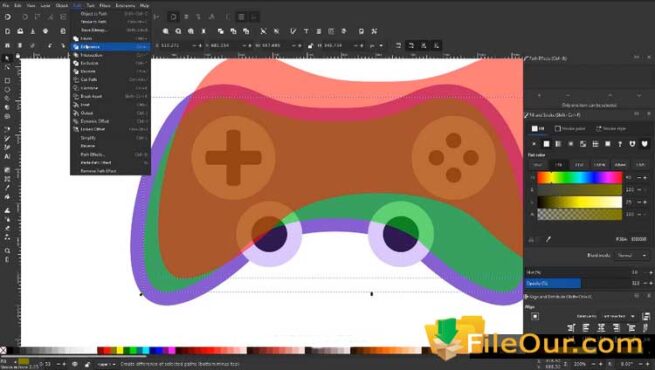This screenshot has width=655, height=370.
Task: Open the Extensions menu
Action: (x=125, y=5)
